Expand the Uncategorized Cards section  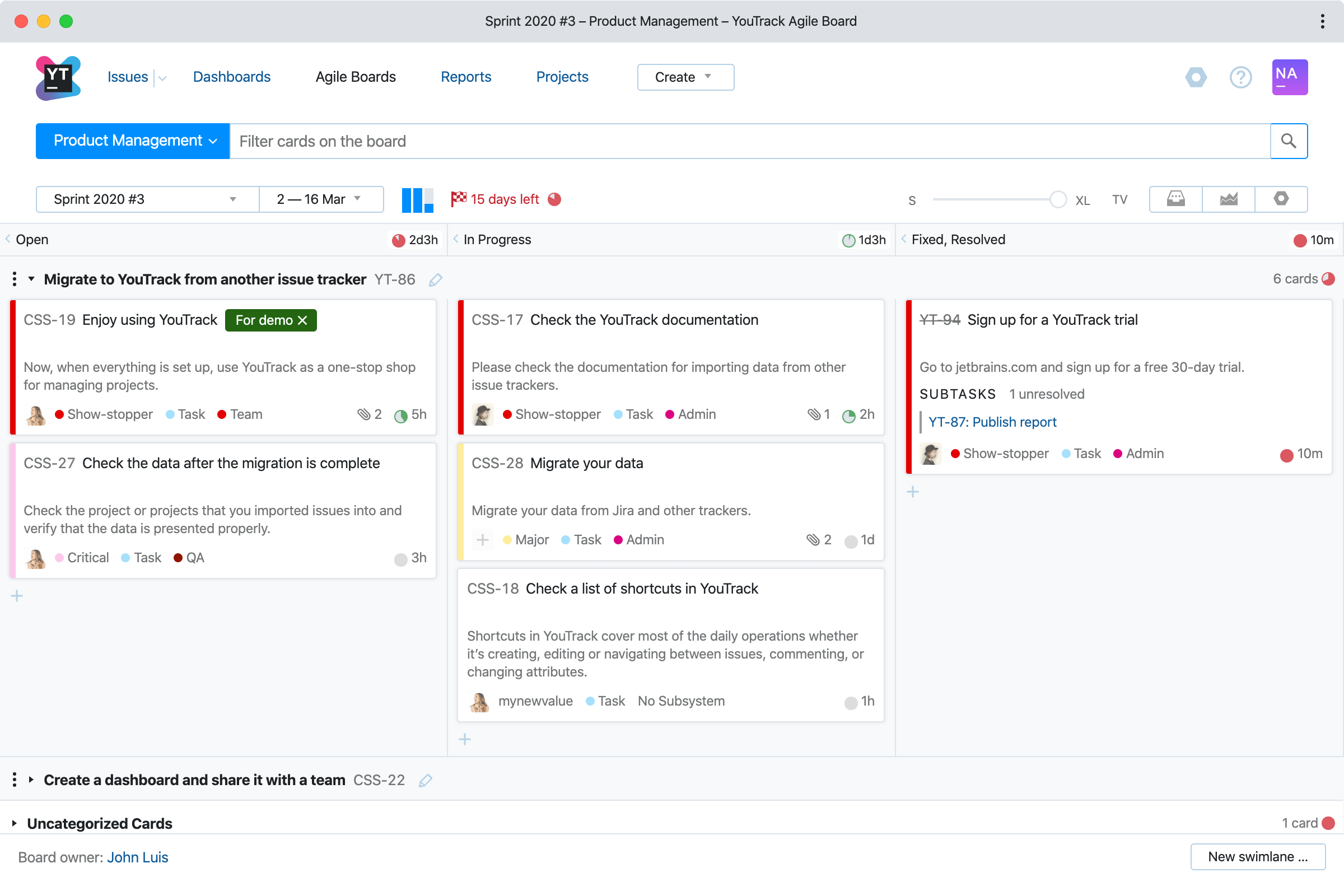(13, 823)
